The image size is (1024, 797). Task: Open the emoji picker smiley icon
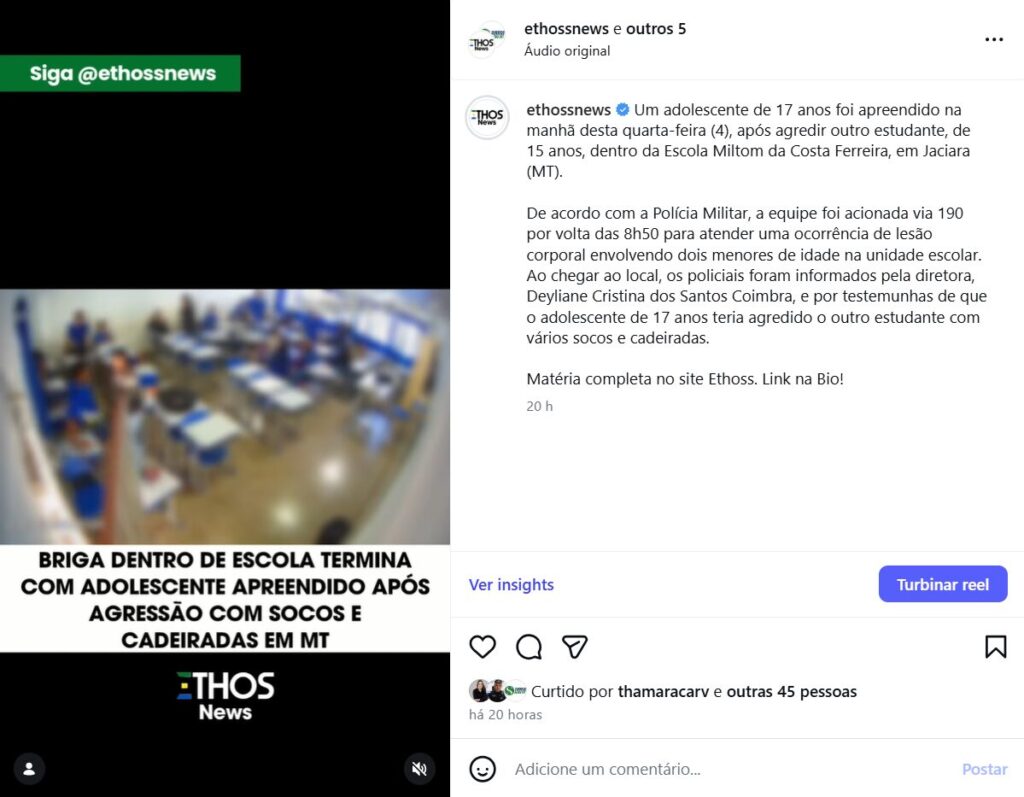click(x=483, y=769)
